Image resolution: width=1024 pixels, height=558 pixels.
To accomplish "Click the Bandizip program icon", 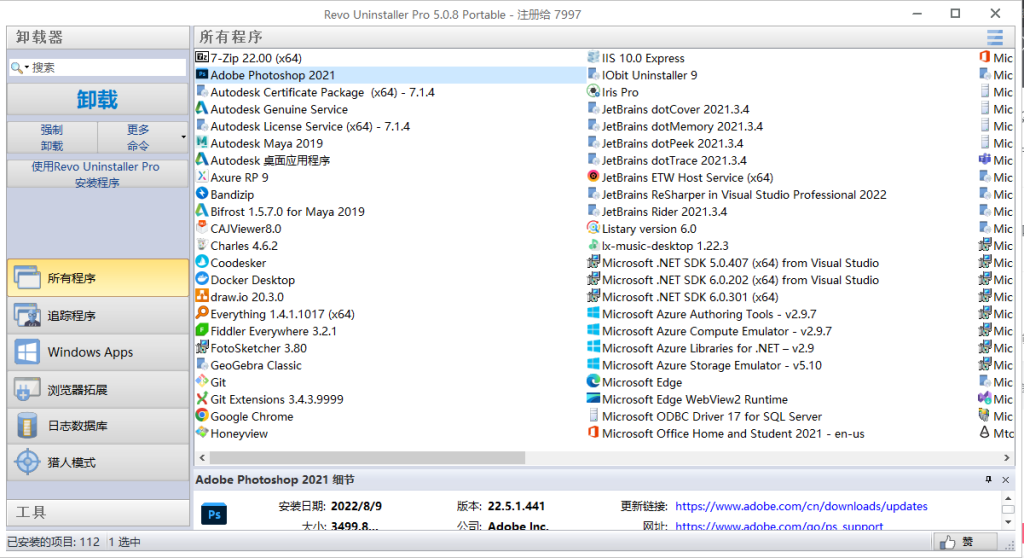I will pyautogui.click(x=202, y=193).
